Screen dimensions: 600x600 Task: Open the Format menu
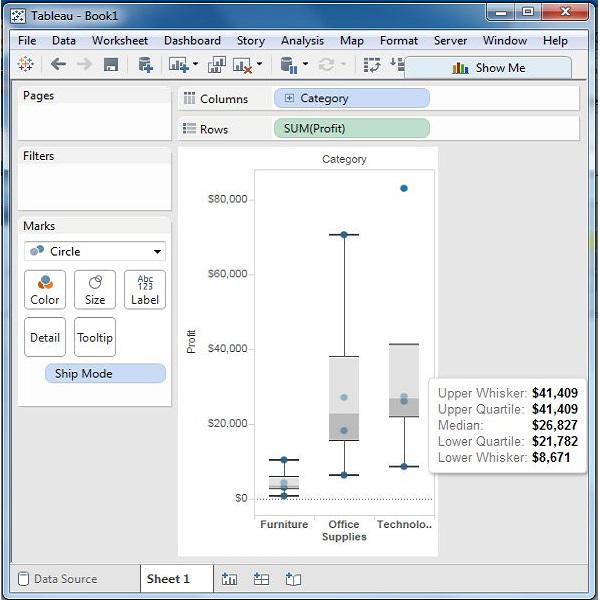click(399, 41)
